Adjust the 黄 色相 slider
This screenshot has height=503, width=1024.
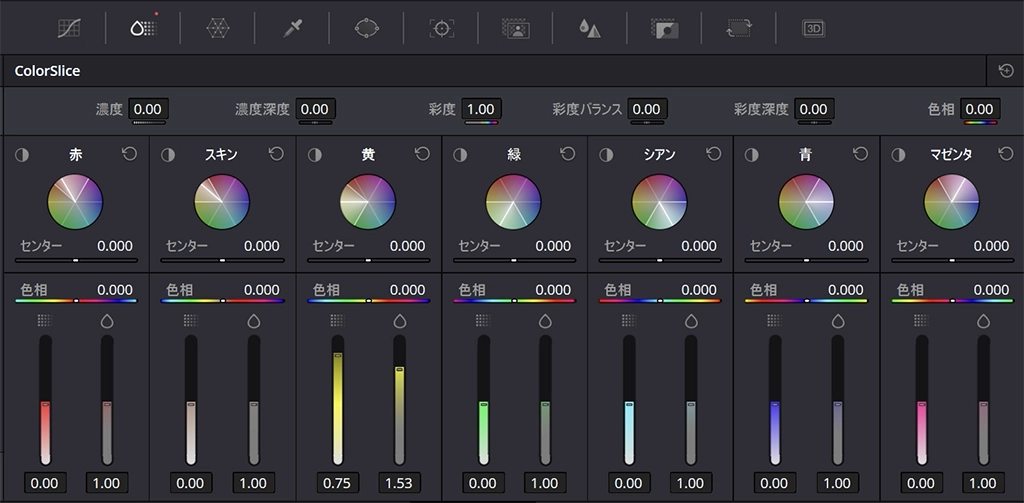(368, 300)
